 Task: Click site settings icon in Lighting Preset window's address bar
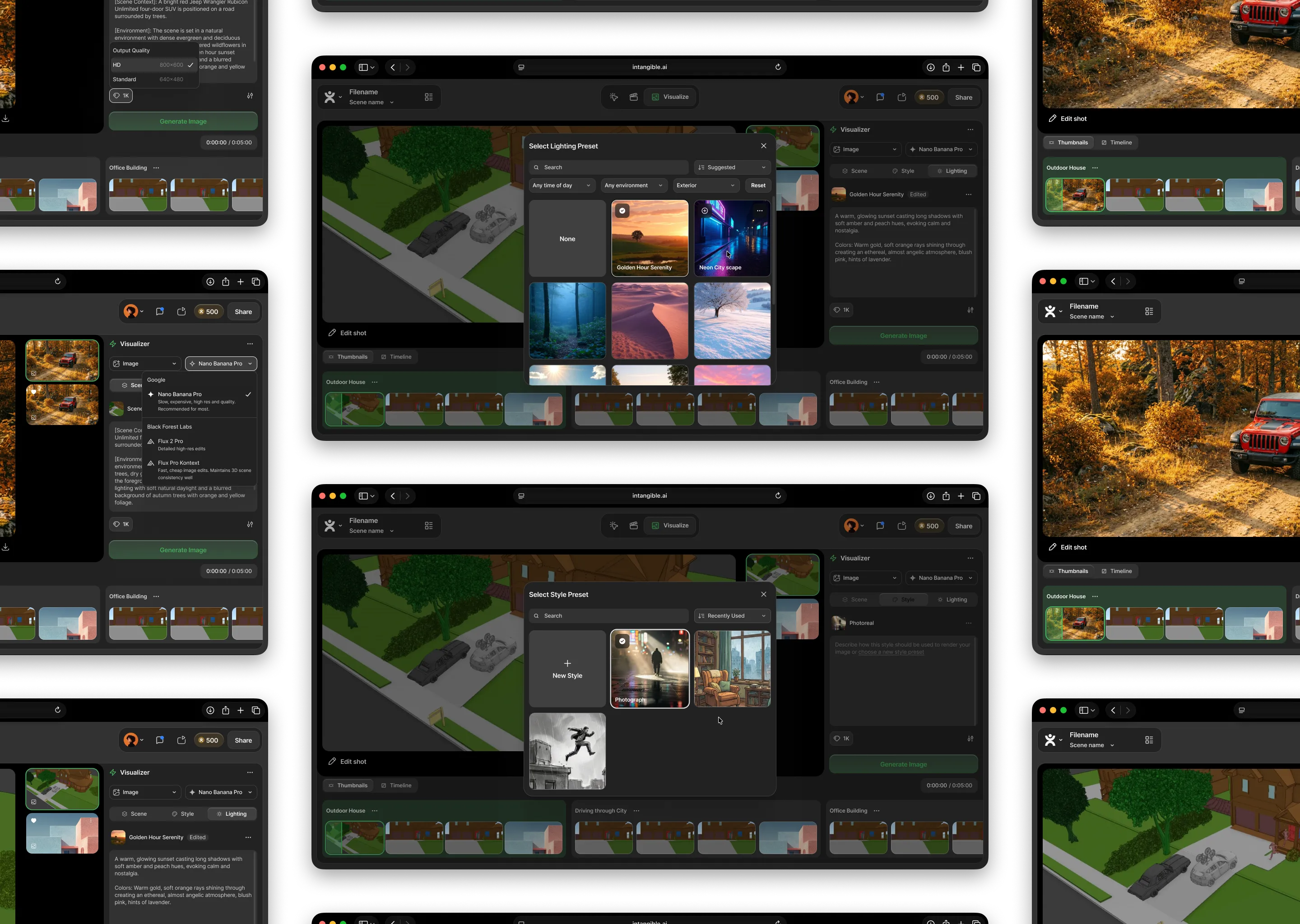pyautogui.click(x=521, y=67)
